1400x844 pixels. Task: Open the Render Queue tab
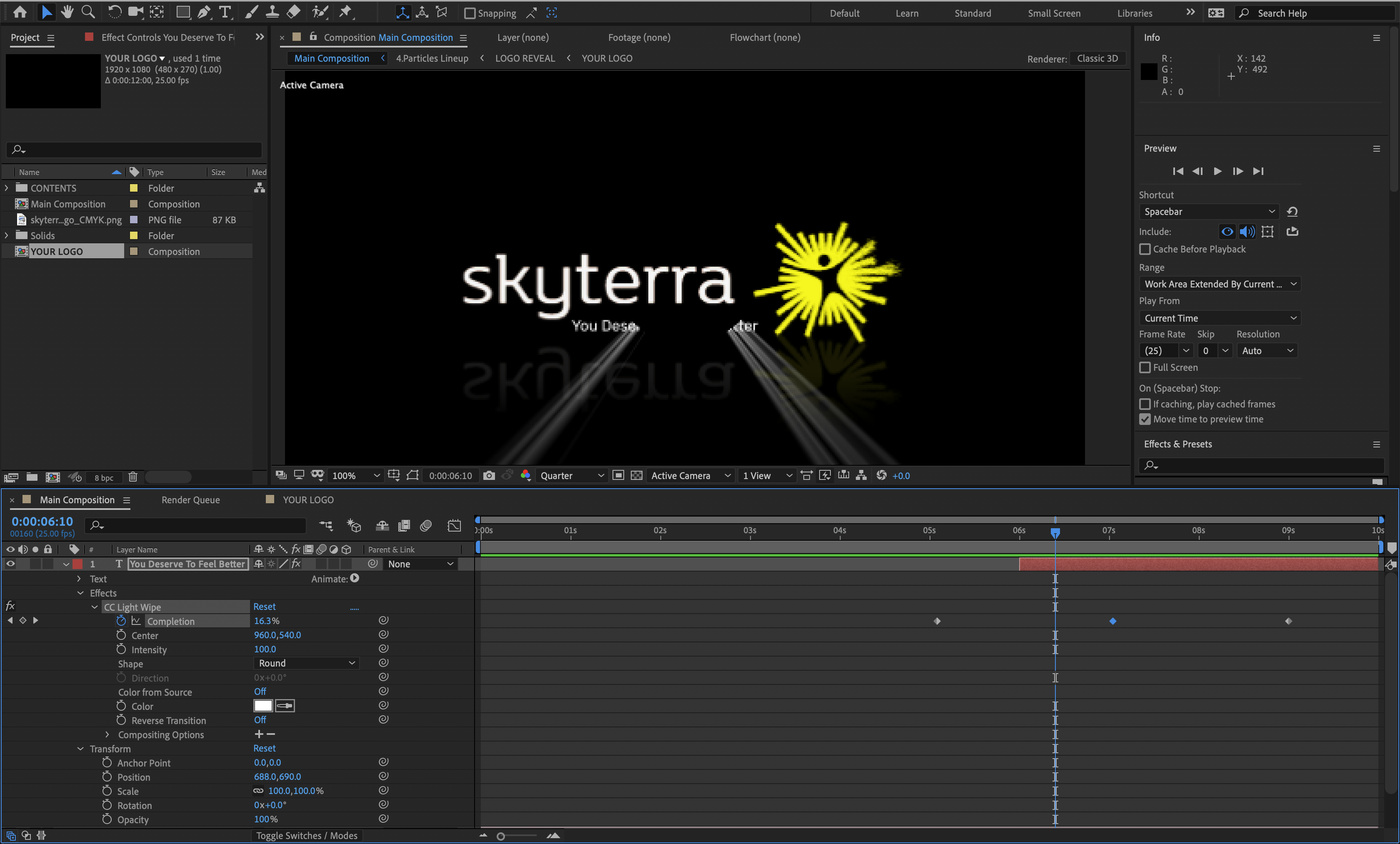pyautogui.click(x=190, y=500)
